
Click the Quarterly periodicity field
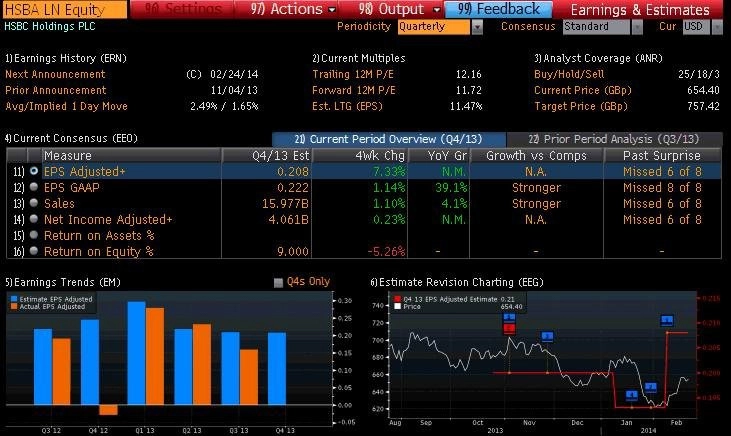tap(434, 27)
